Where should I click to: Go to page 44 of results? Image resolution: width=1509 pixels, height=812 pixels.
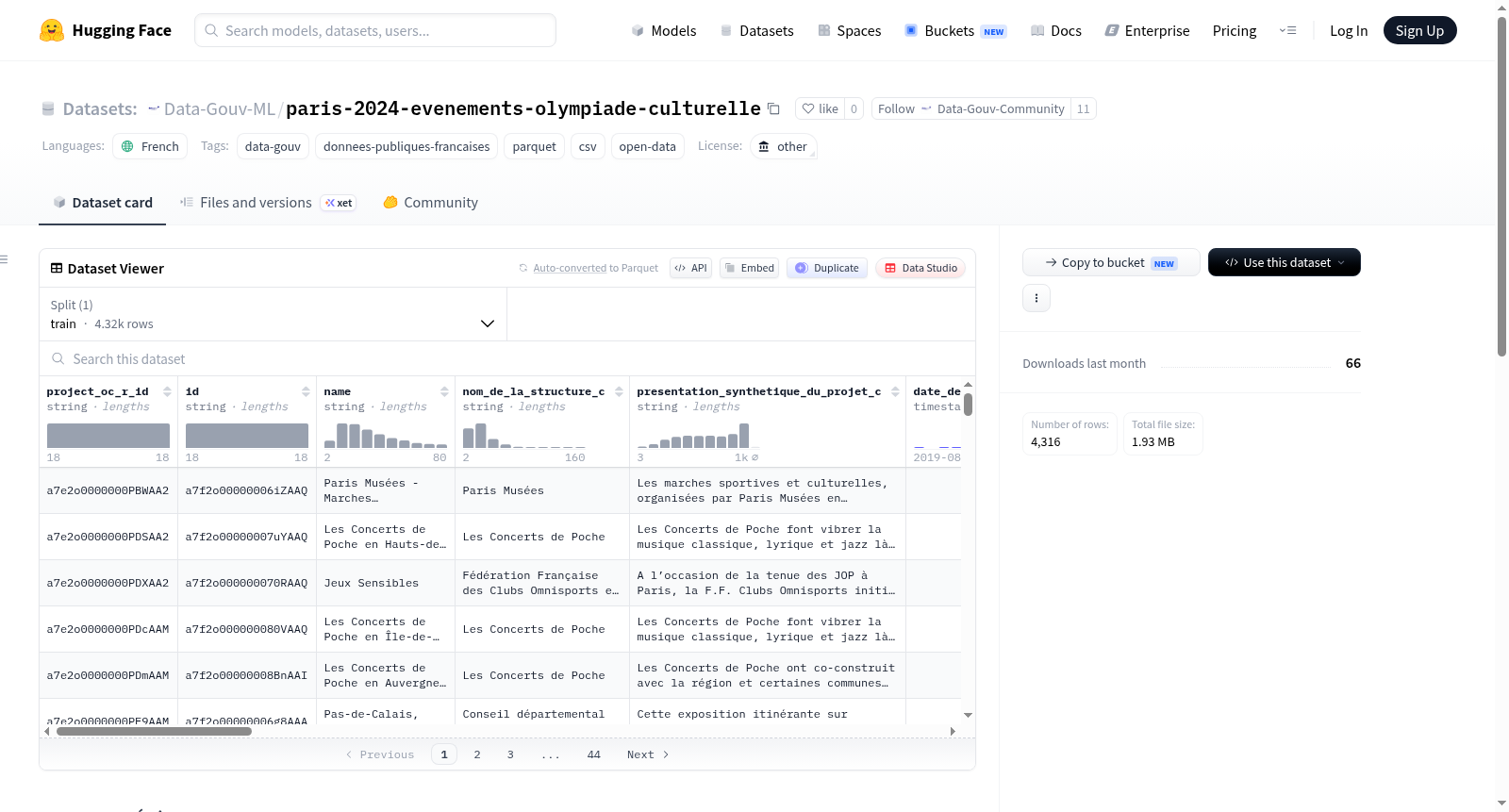(593, 754)
